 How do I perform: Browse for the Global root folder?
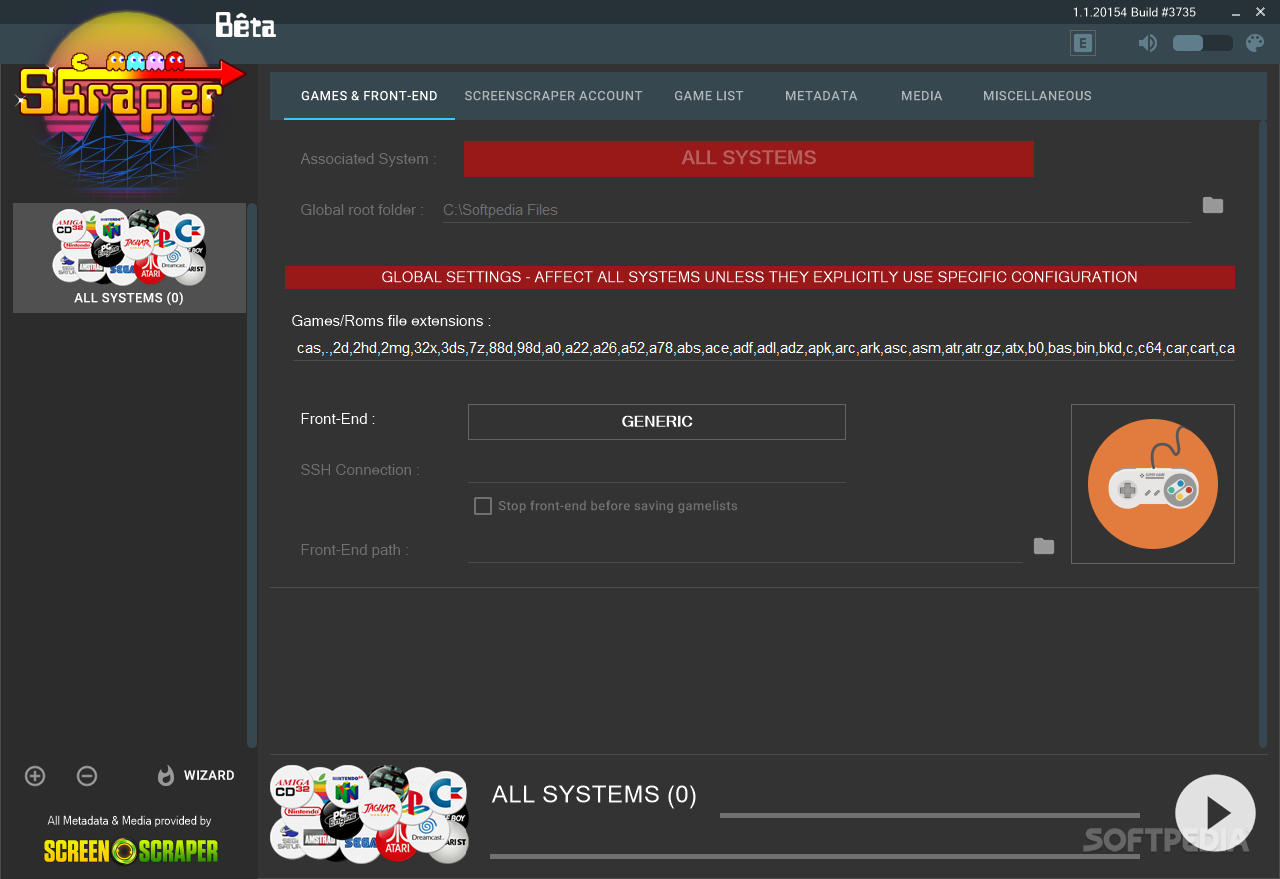click(x=1213, y=206)
